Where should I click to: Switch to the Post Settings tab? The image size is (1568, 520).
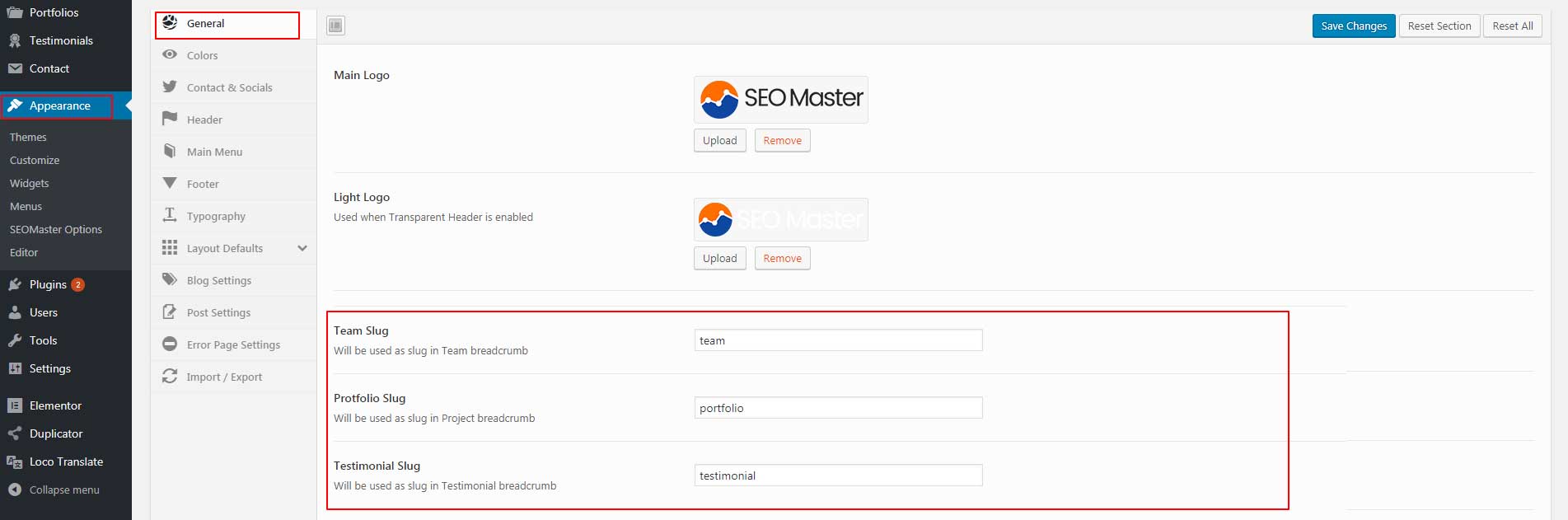pyautogui.click(x=234, y=312)
